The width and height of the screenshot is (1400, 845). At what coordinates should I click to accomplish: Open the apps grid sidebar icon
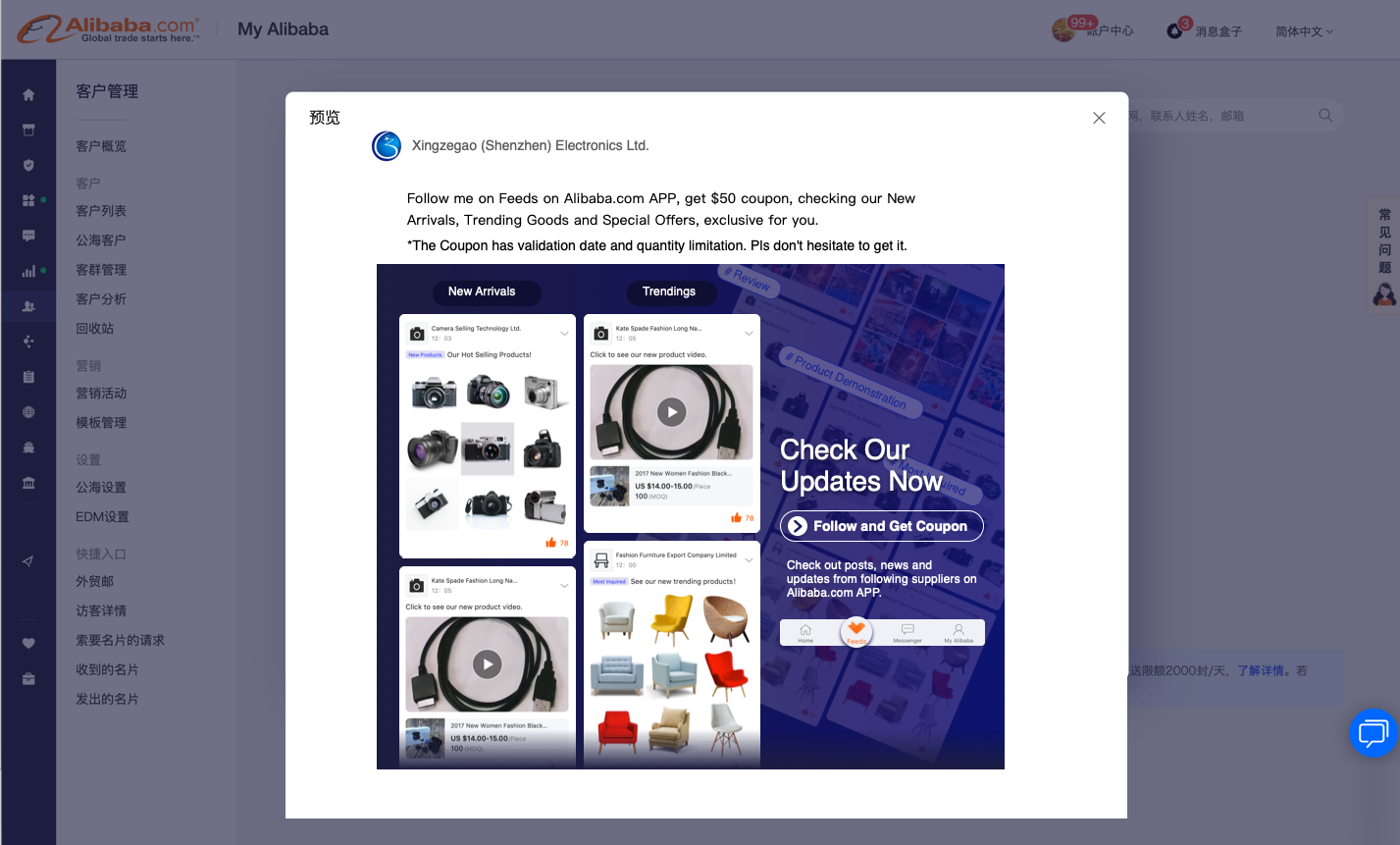point(28,200)
